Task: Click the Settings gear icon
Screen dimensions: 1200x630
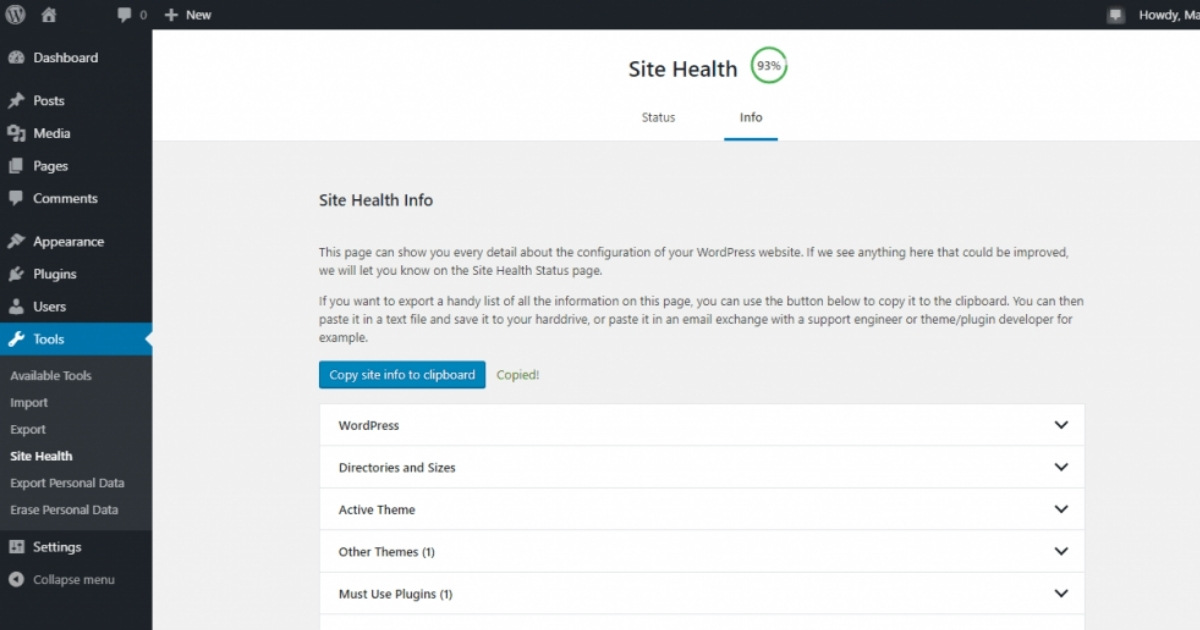Action: tap(17, 546)
